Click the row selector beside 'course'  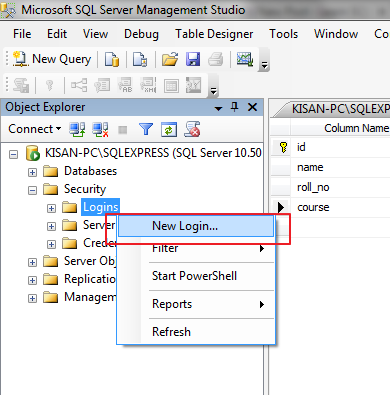pos(280,207)
